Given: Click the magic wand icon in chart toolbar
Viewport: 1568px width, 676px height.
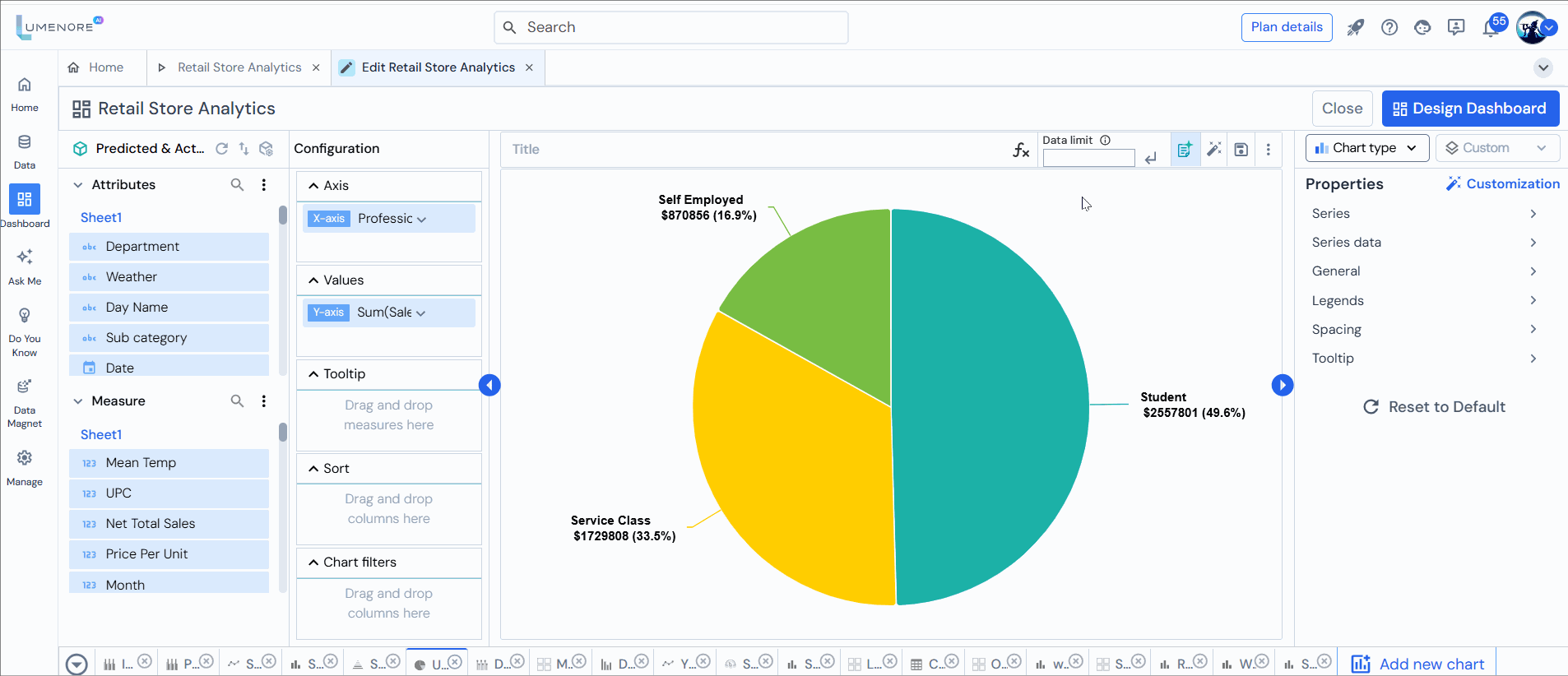Looking at the screenshot, I should click(x=1213, y=149).
